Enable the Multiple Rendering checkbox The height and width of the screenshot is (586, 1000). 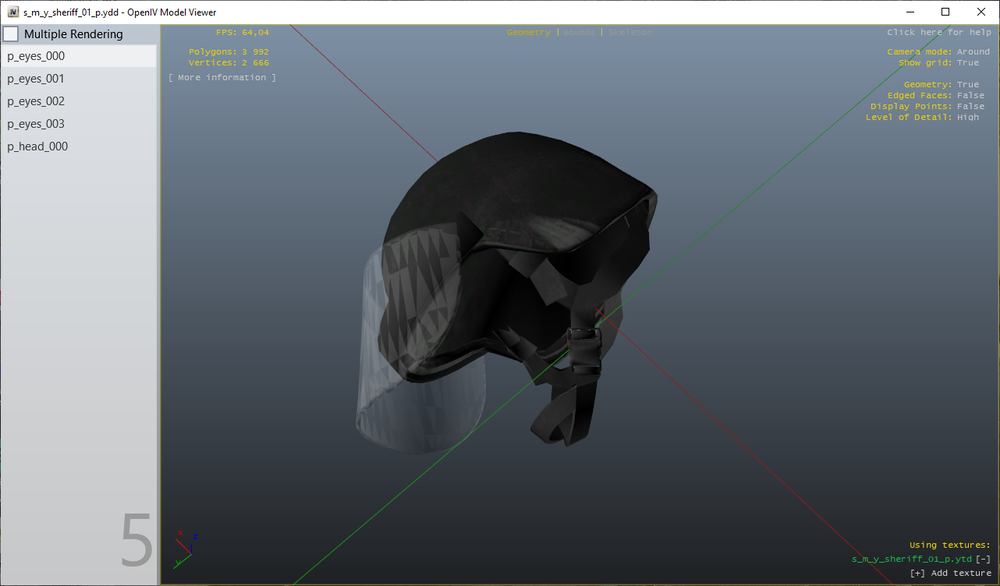[x=11, y=34]
